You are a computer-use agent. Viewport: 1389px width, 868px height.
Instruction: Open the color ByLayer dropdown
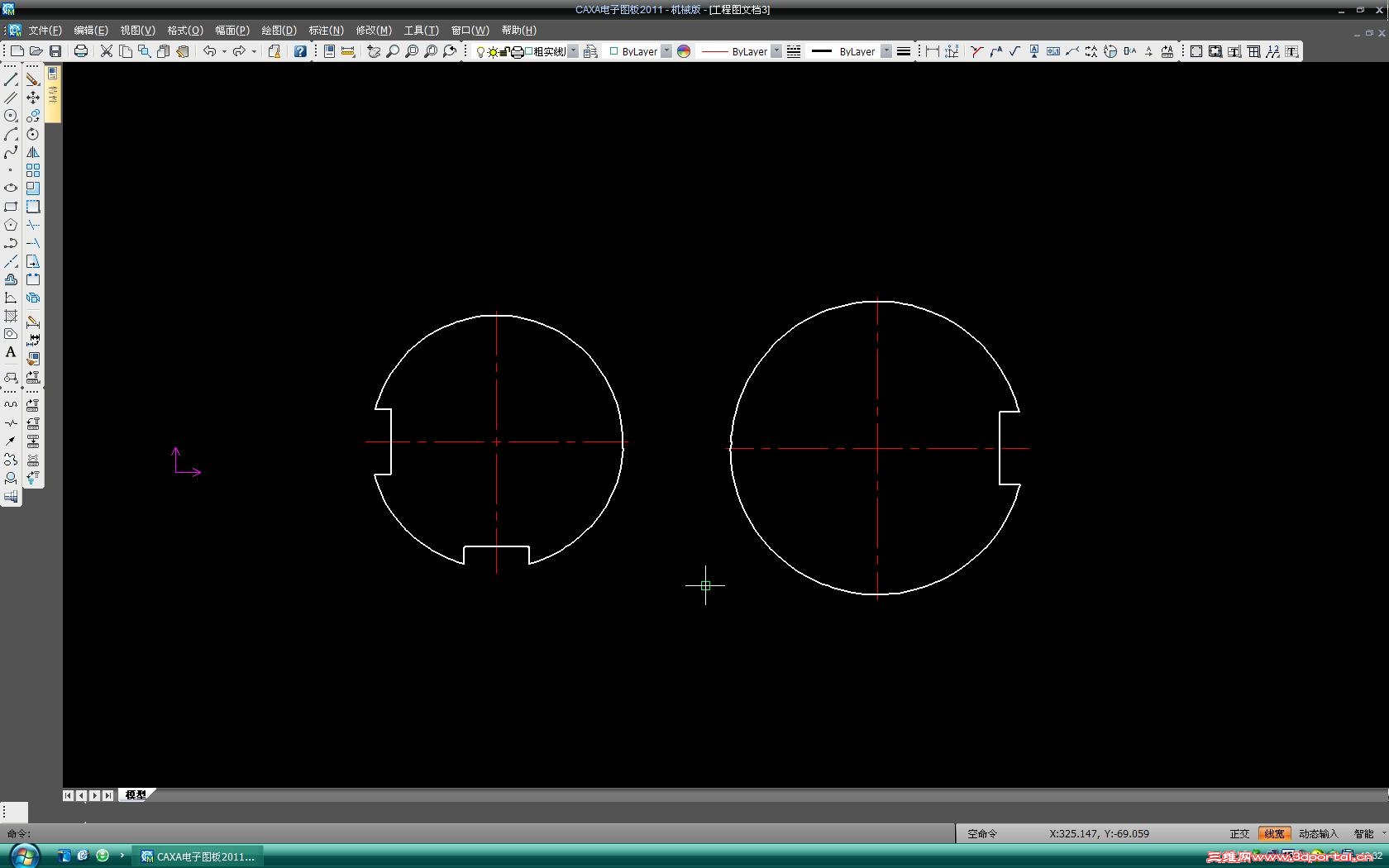[x=666, y=51]
